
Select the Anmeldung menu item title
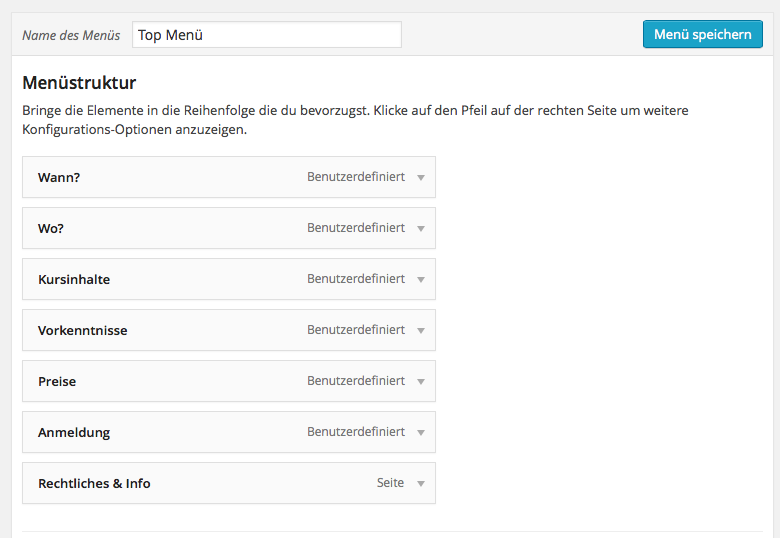tap(74, 432)
